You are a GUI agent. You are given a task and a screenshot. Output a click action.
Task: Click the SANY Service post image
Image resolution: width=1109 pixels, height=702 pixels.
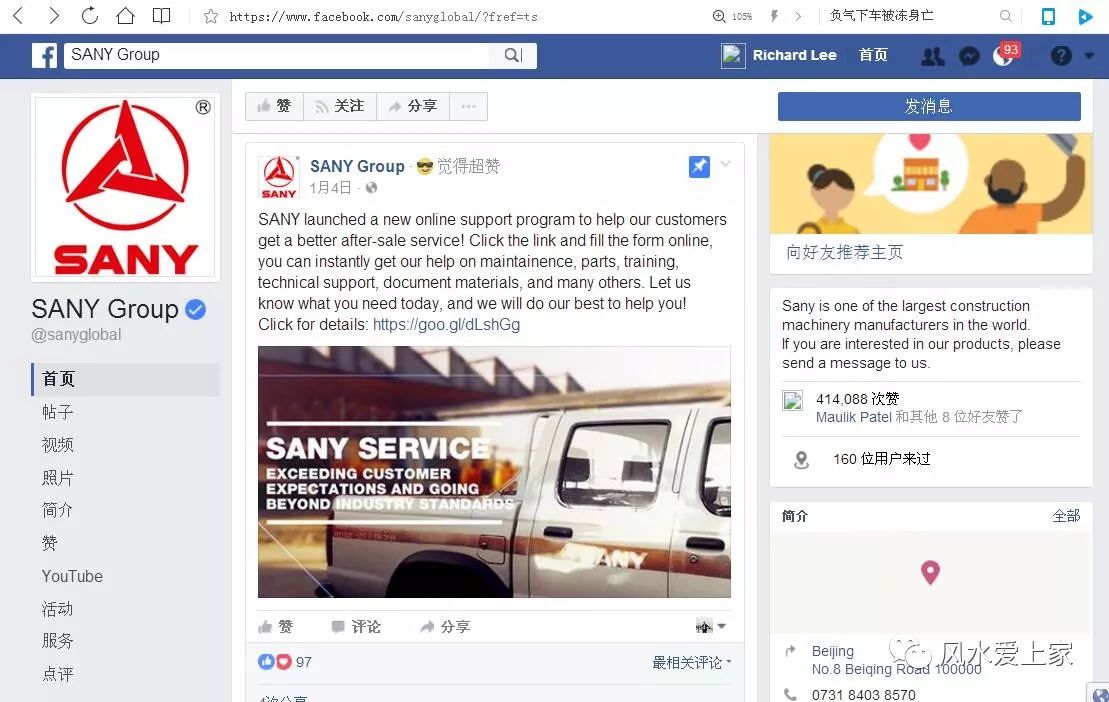pos(494,472)
